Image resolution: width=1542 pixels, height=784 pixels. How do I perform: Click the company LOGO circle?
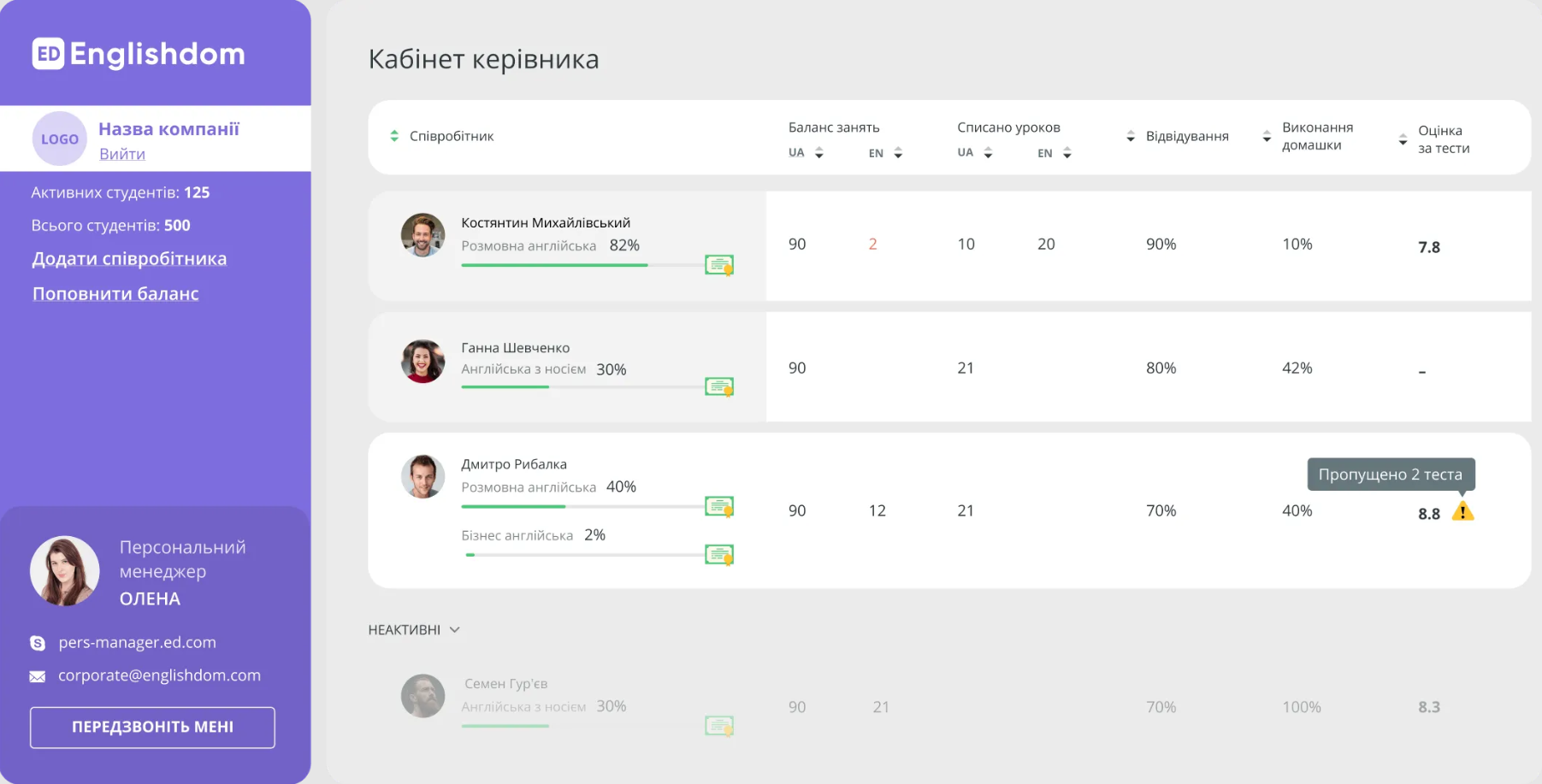point(60,139)
